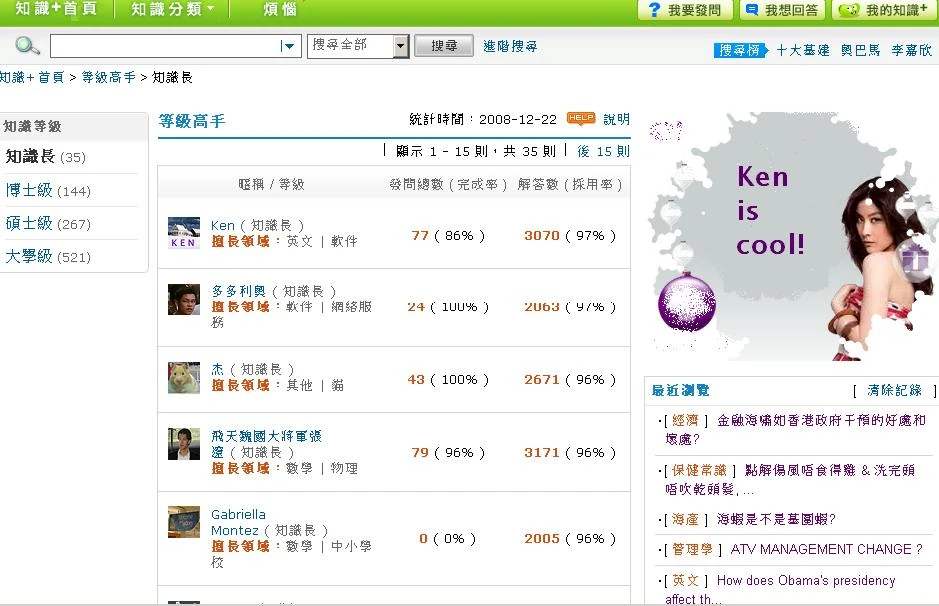Click Gabriella Montez's answer count 2005
This screenshot has height=606, width=939.
542,539
